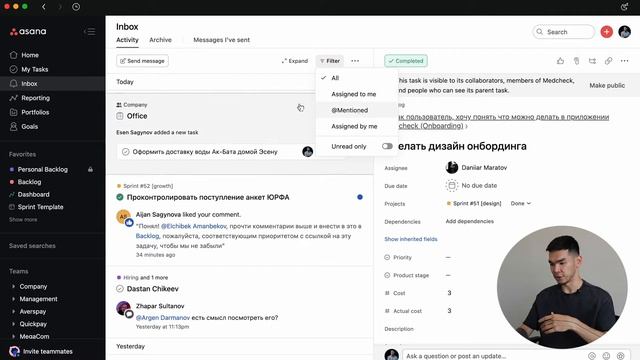
Task: Open Home in sidebar
Action: (x=30, y=55)
